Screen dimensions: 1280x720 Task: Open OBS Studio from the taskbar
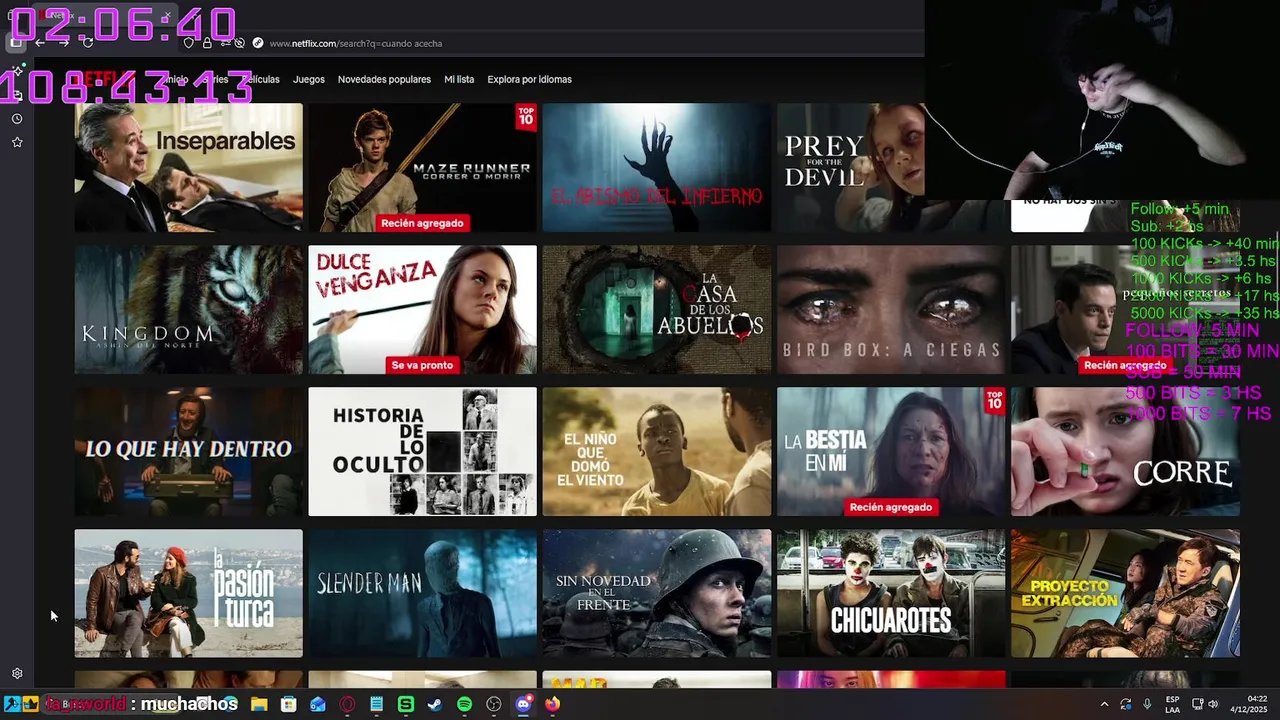(494, 704)
